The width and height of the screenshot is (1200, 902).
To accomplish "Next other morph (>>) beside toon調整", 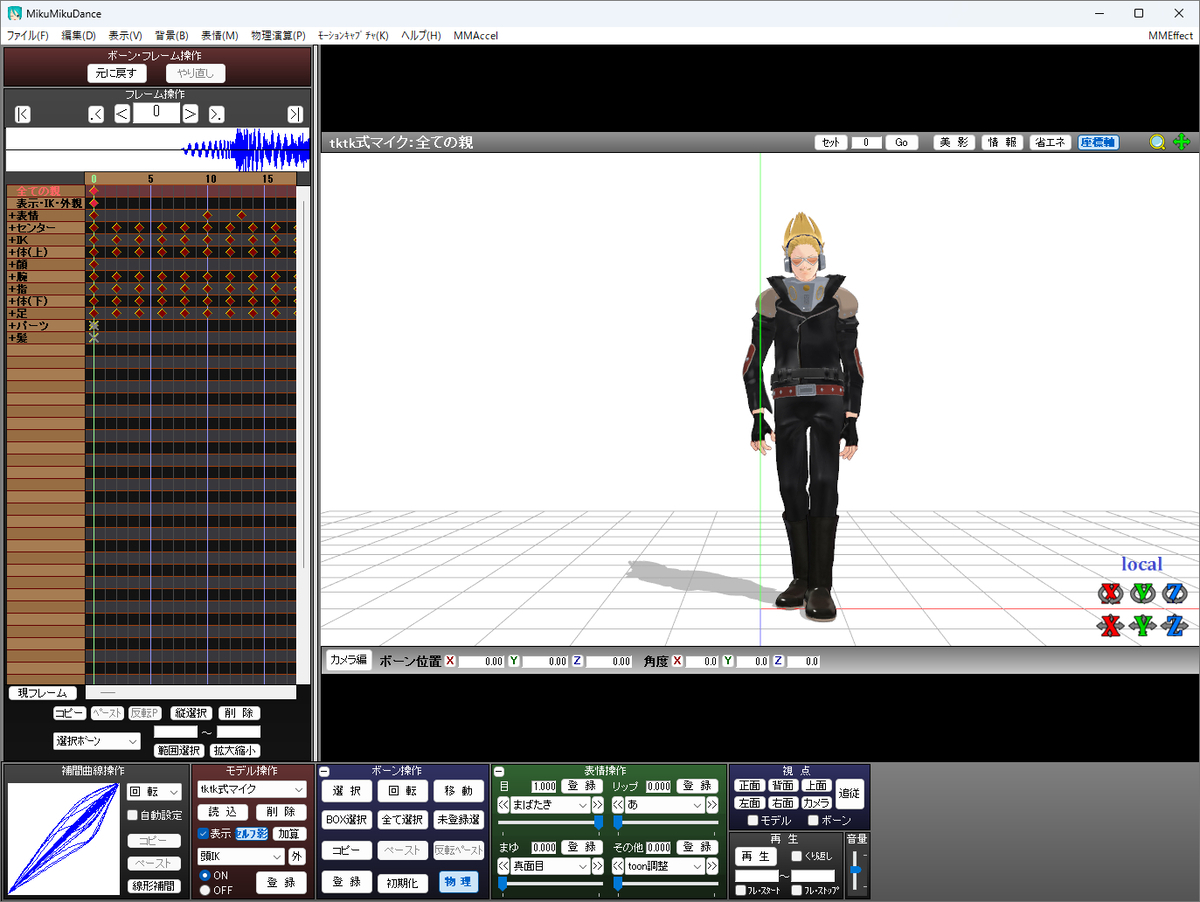I will click(x=712, y=866).
